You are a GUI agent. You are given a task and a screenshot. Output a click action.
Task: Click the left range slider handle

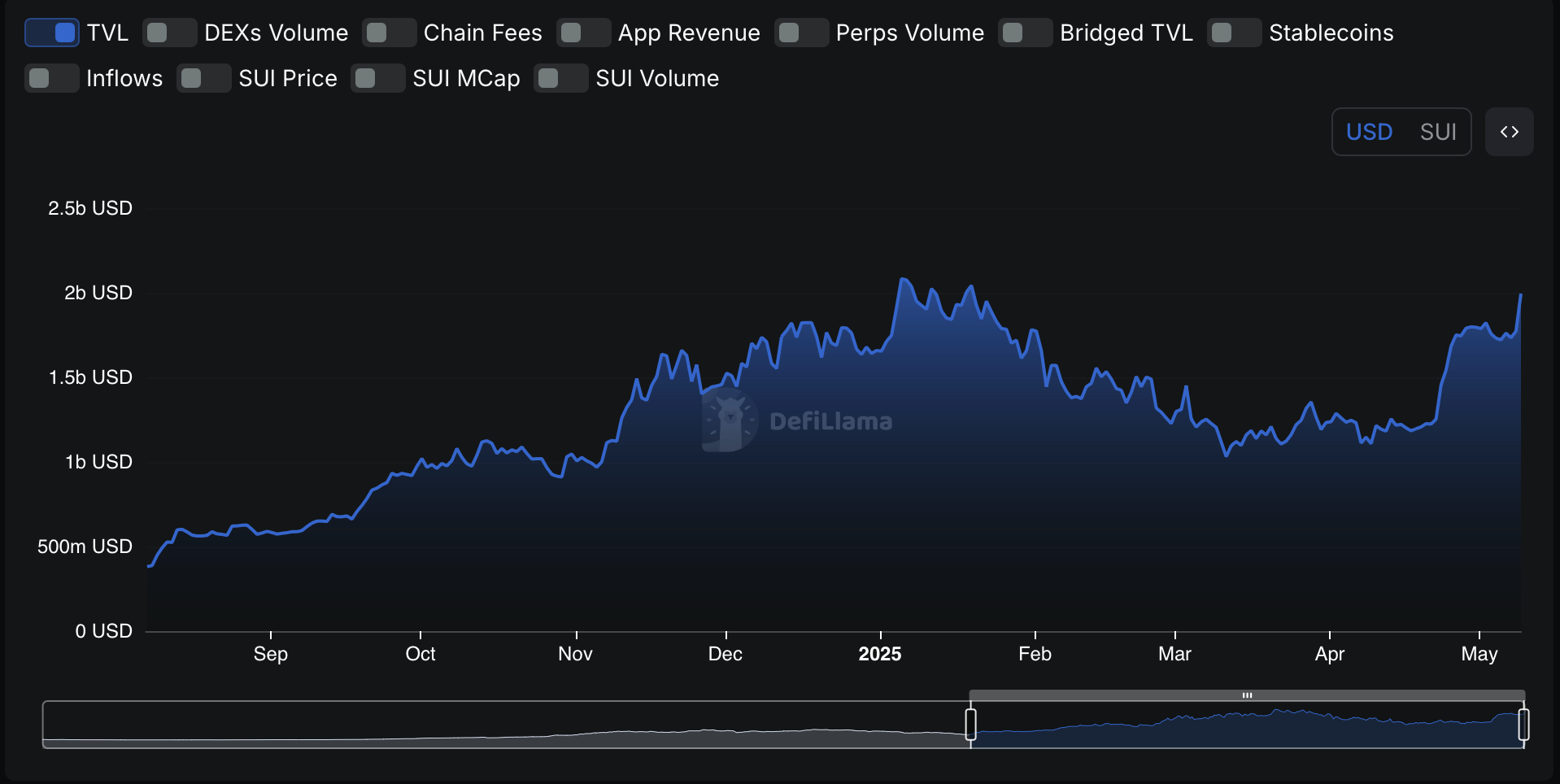970,724
